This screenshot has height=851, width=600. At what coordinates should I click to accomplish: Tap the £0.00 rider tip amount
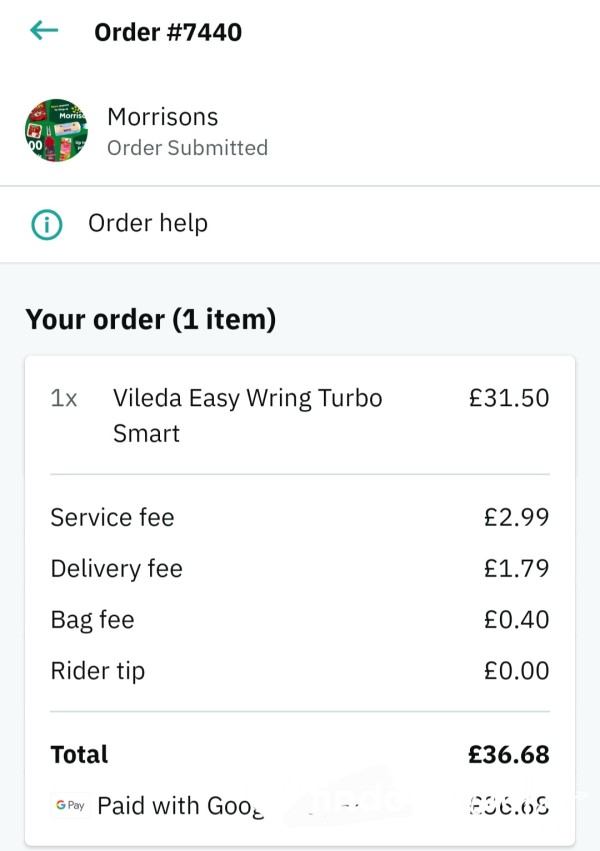tap(516, 671)
